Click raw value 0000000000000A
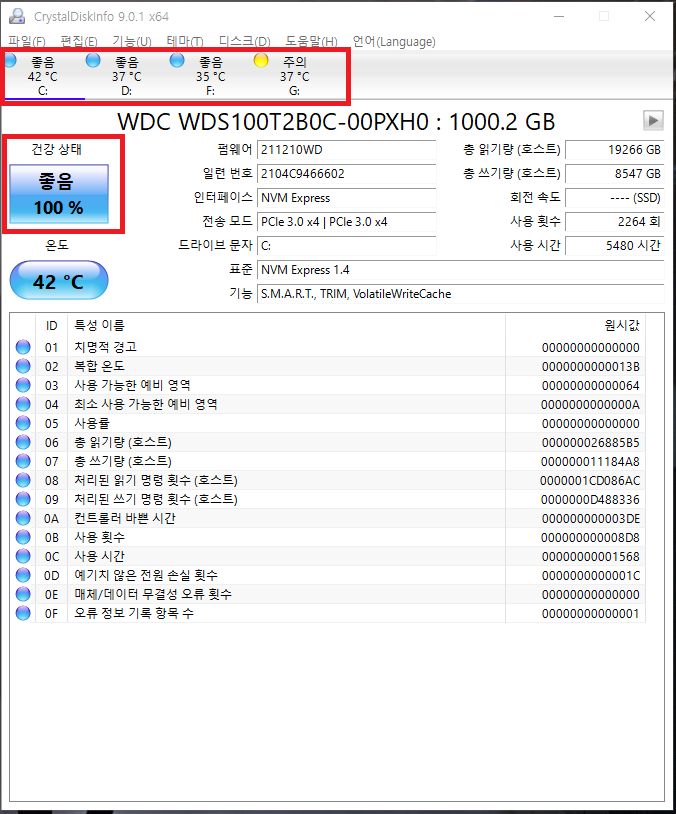676x814 pixels. point(590,404)
